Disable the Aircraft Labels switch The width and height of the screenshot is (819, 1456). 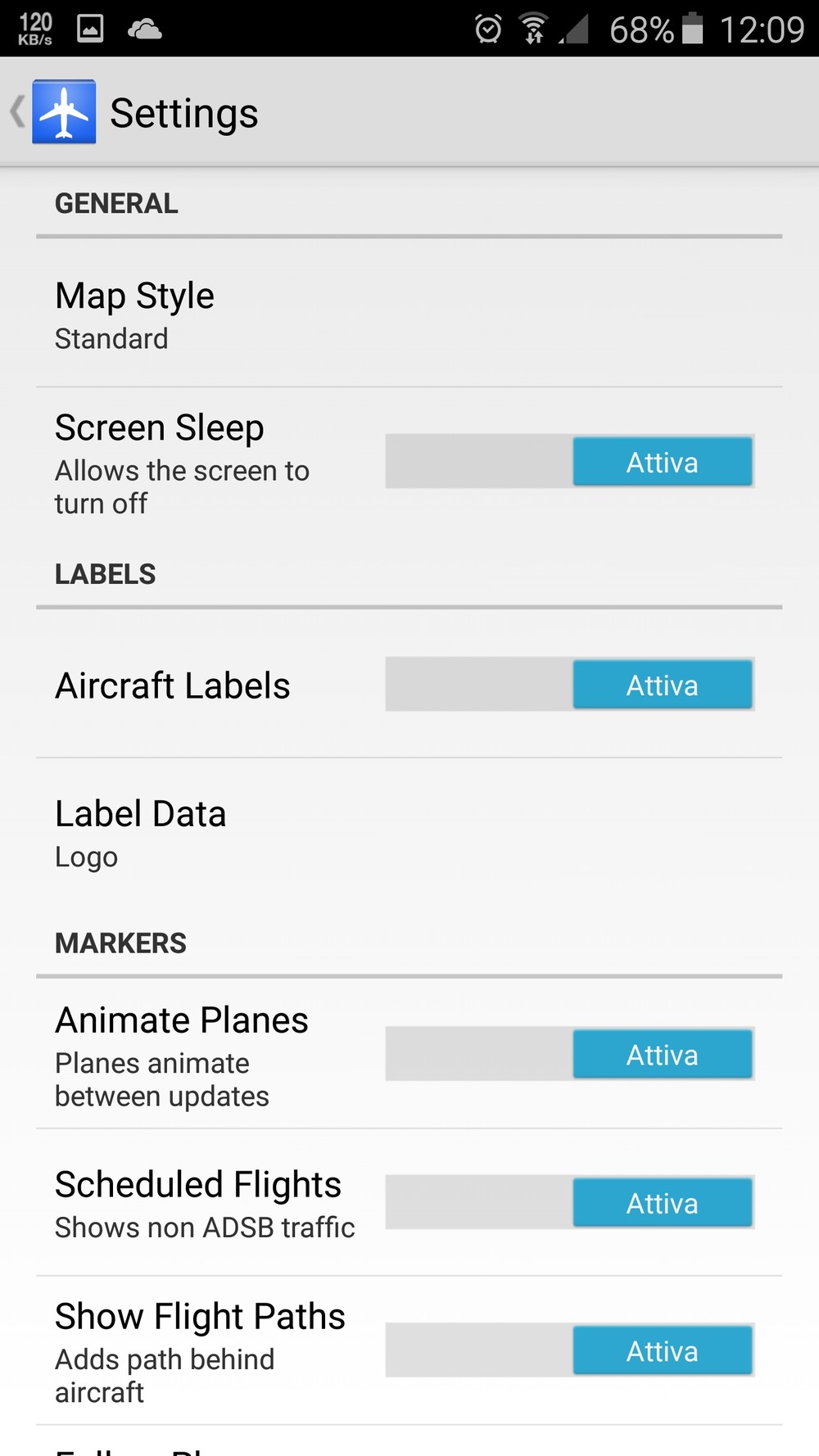tap(569, 685)
